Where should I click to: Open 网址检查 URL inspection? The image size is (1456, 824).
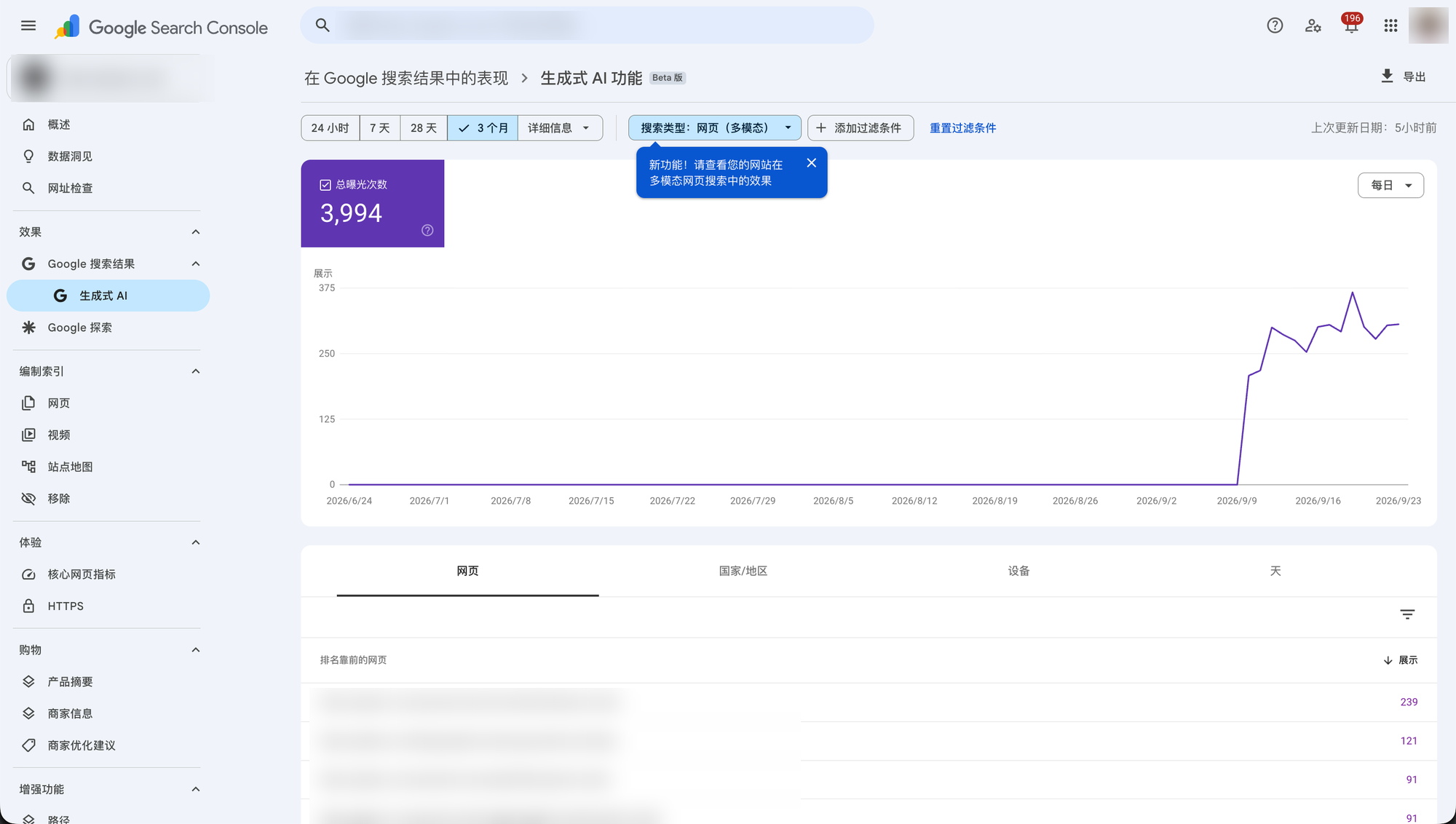coord(108,188)
